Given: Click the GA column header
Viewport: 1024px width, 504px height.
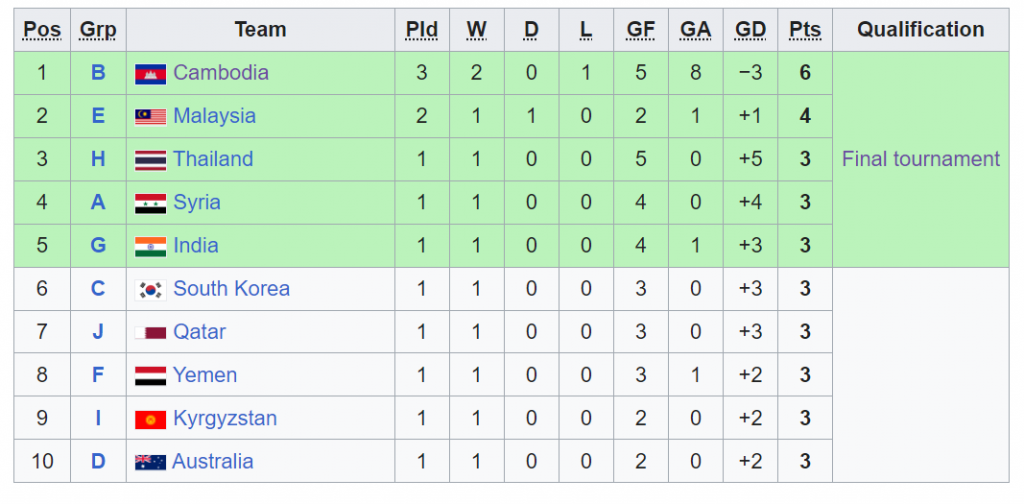Looking at the screenshot, I should pos(696,30).
